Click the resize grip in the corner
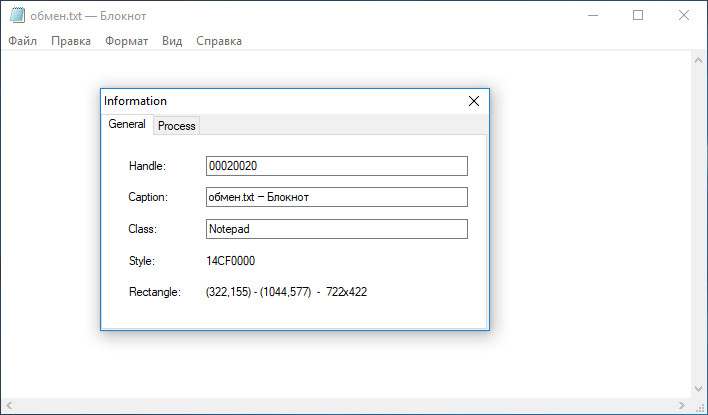The image size is (708, 415). pyautogui.click(x=699, y=406)
